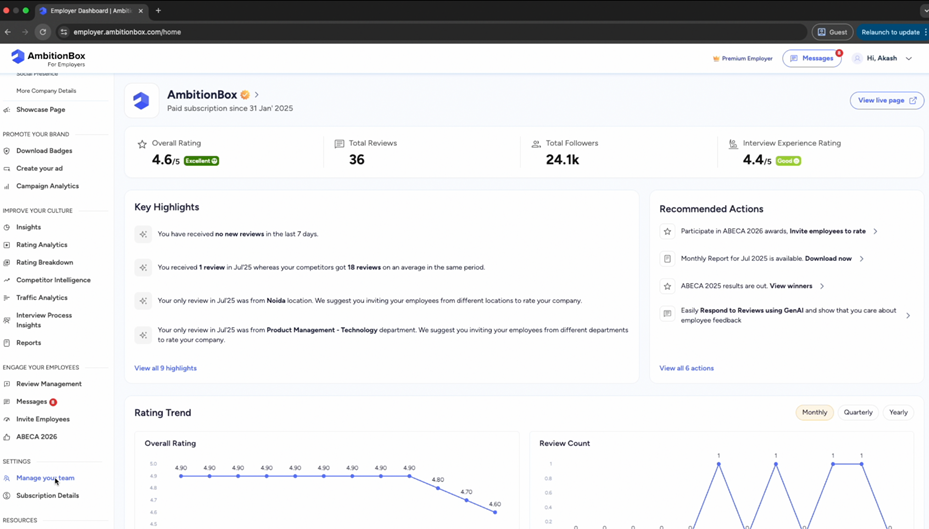Open the ABECA 2025 View winners chevron
929x529 pixels.
tap(822, 286)
